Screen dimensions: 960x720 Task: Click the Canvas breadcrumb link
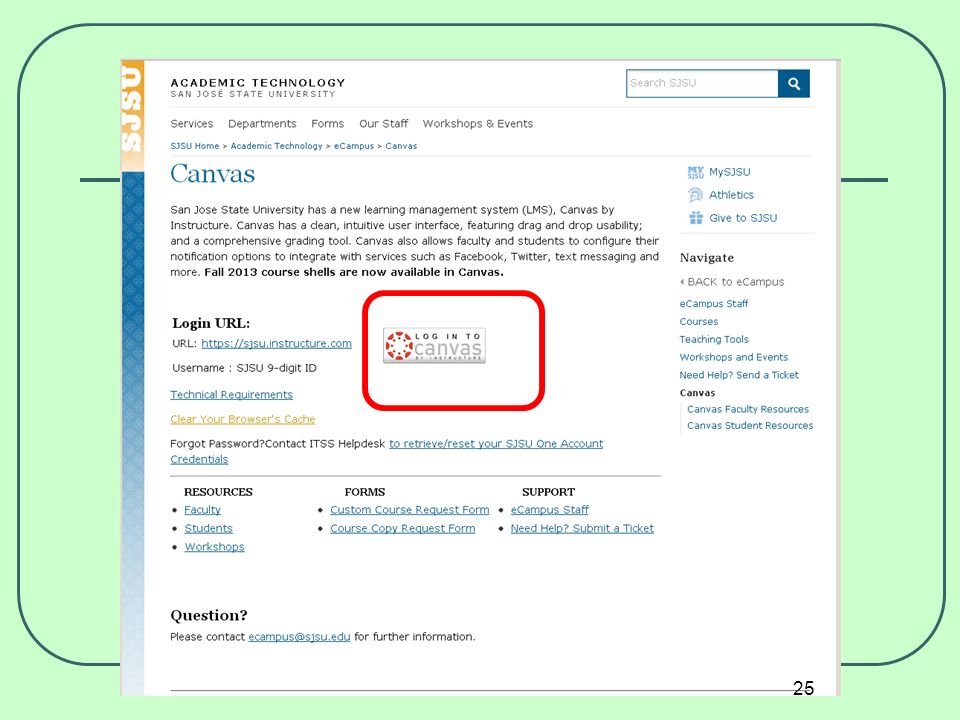tap(401, 146)
